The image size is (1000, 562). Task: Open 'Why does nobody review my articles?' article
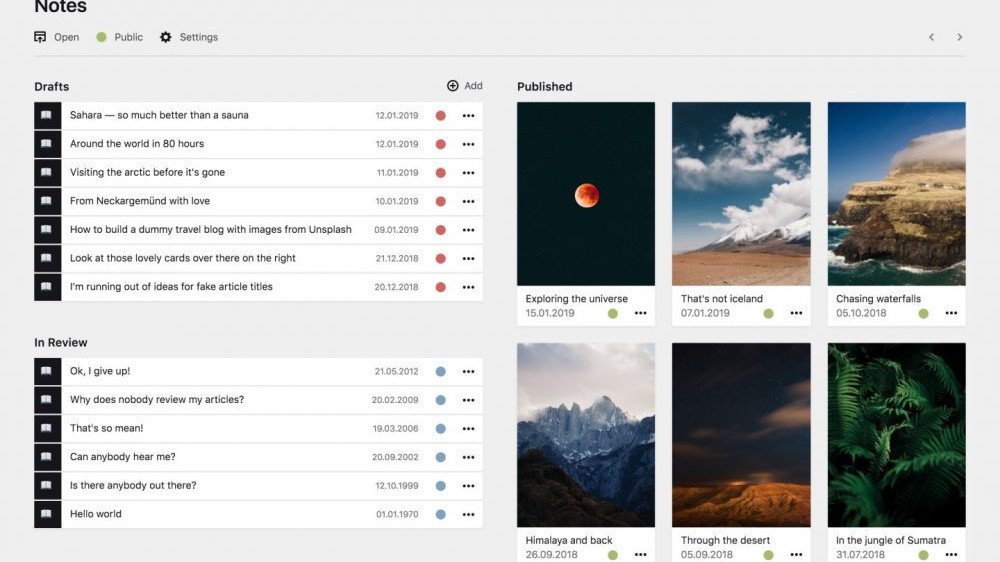tap(157, 400)
